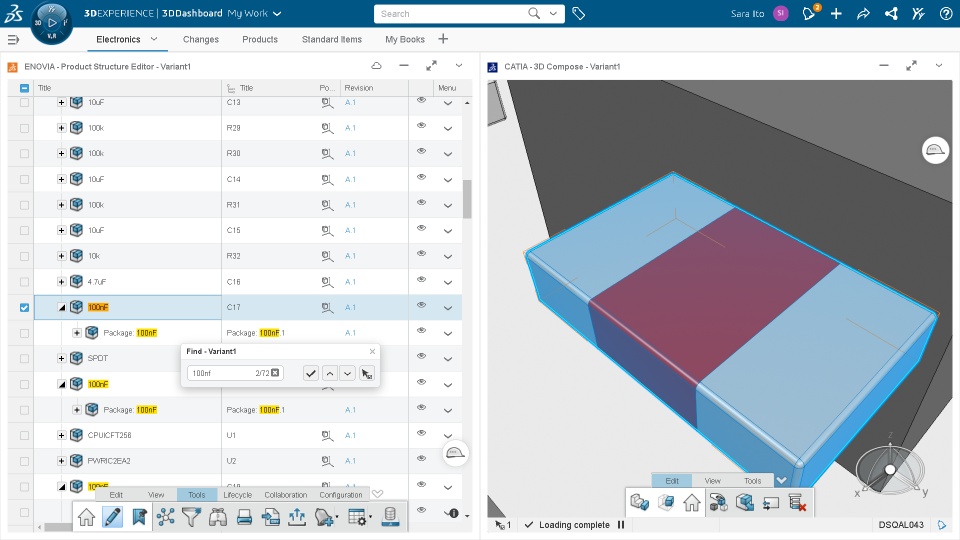Click the binoculars Find icon
Image resolution: width=960 pixels, height=540 pixels.
[x=218, y=517]
